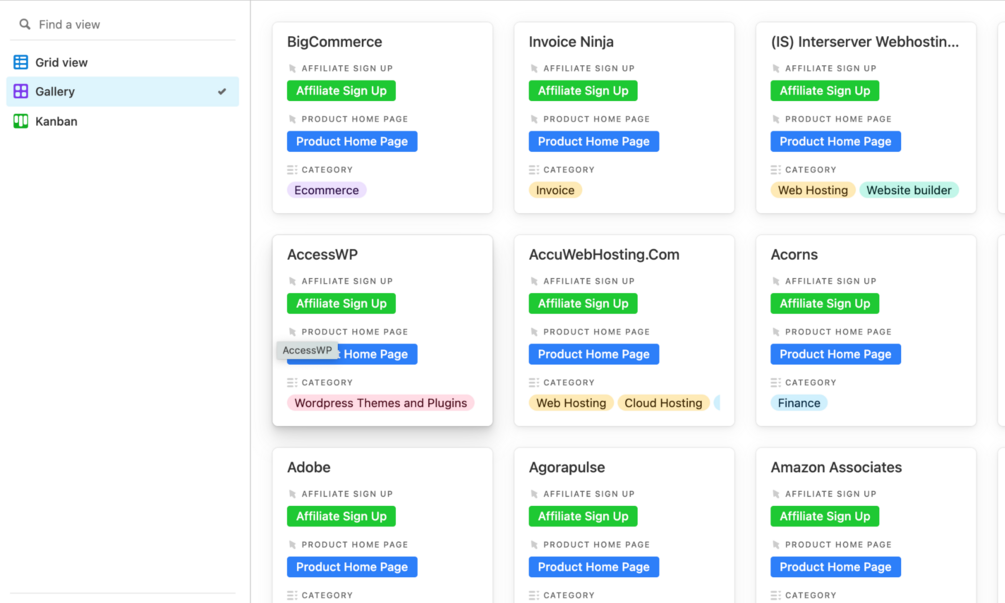This screenshot has width=1005, height=603.
Task: Click the Ecommerce category tag
Action: [x=326, y=190]
